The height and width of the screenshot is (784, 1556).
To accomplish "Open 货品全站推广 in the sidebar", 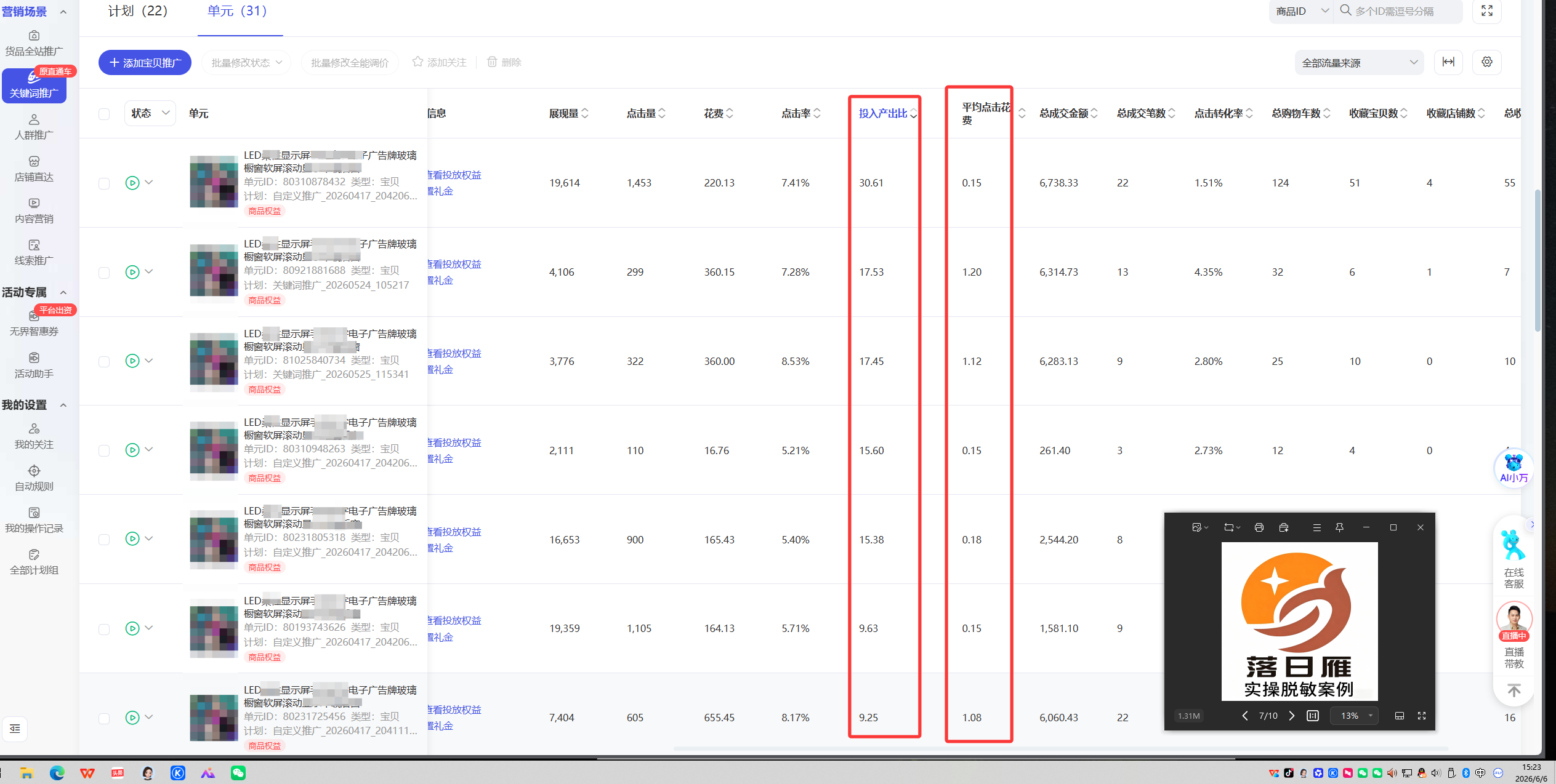I will [34, 43].
